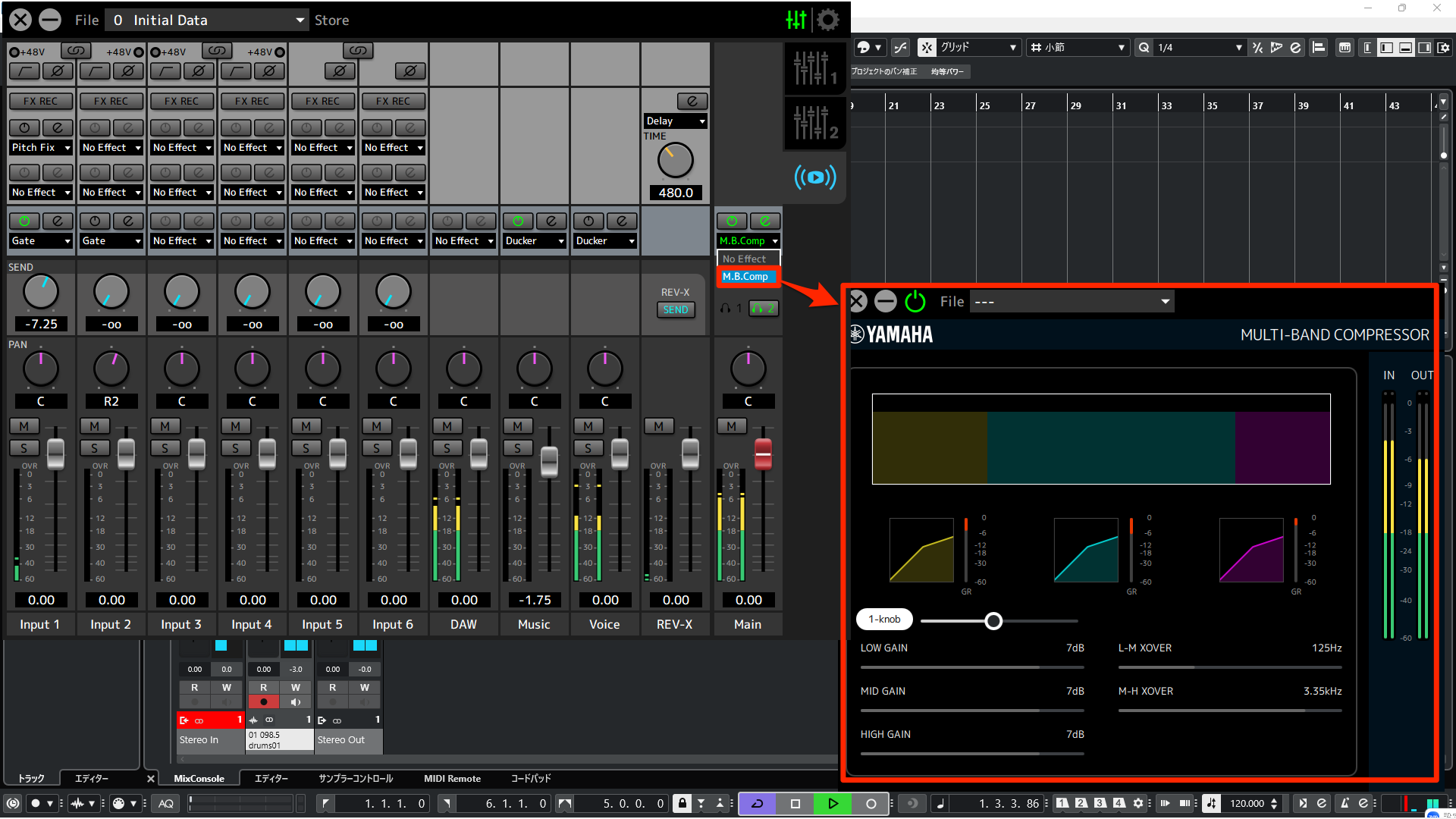Open the streaming loopback settings icon
Screen dimensions: 1456x819
815,177
